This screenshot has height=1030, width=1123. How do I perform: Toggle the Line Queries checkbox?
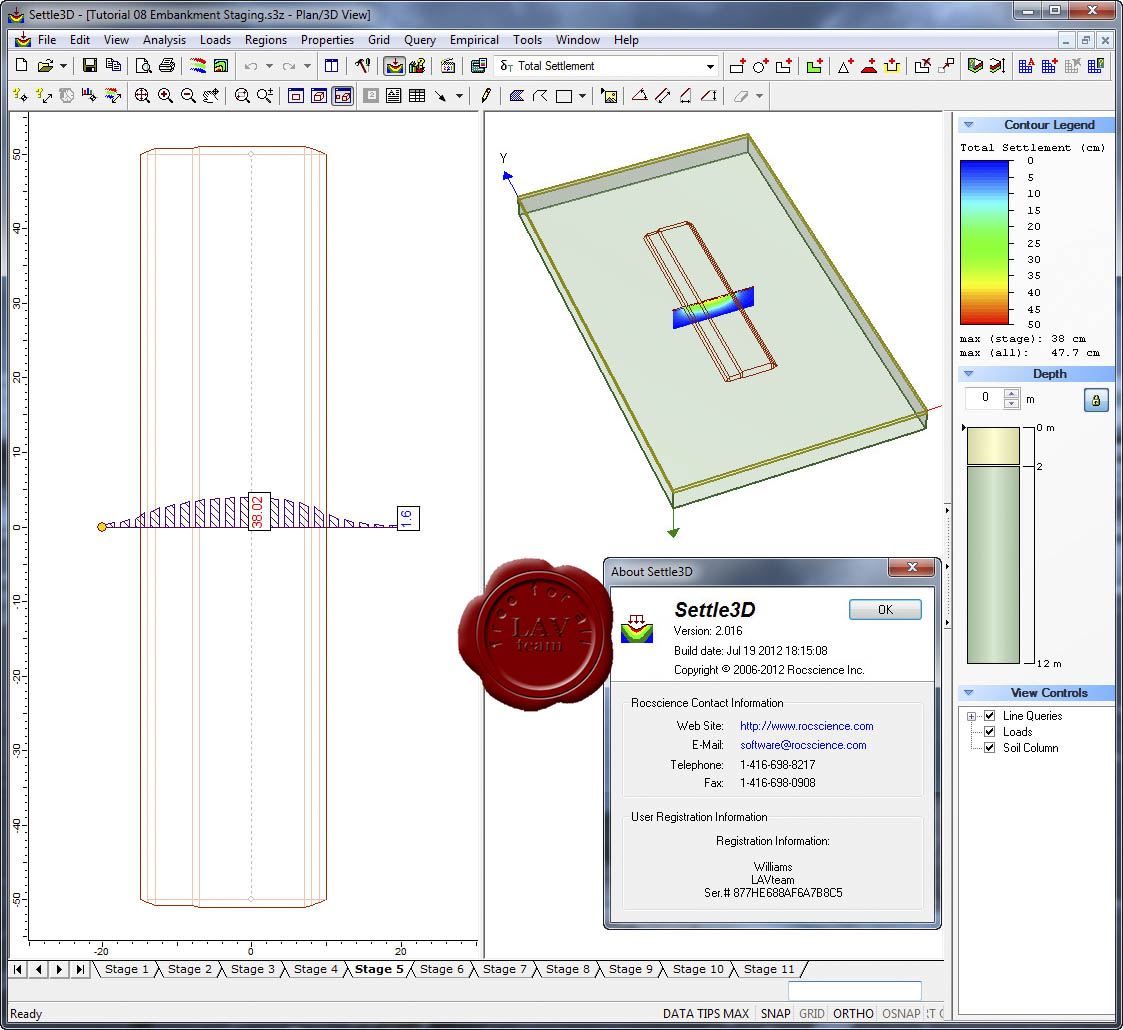[x=990, y=716]
